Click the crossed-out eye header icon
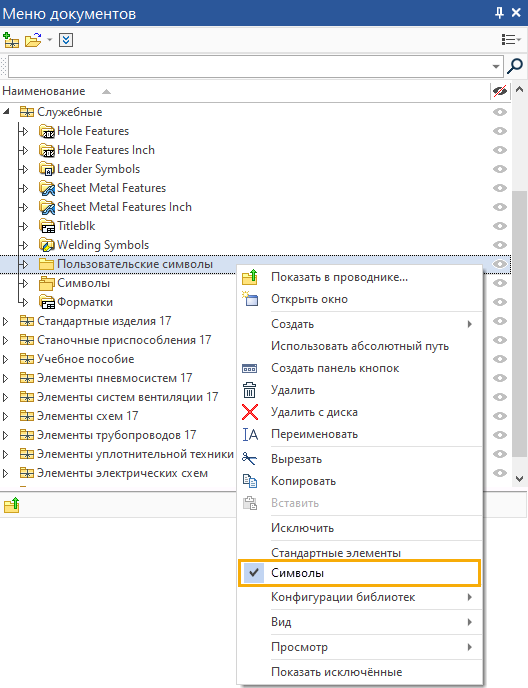Screen dimensions: 528x688 click(x=500, y=91)
